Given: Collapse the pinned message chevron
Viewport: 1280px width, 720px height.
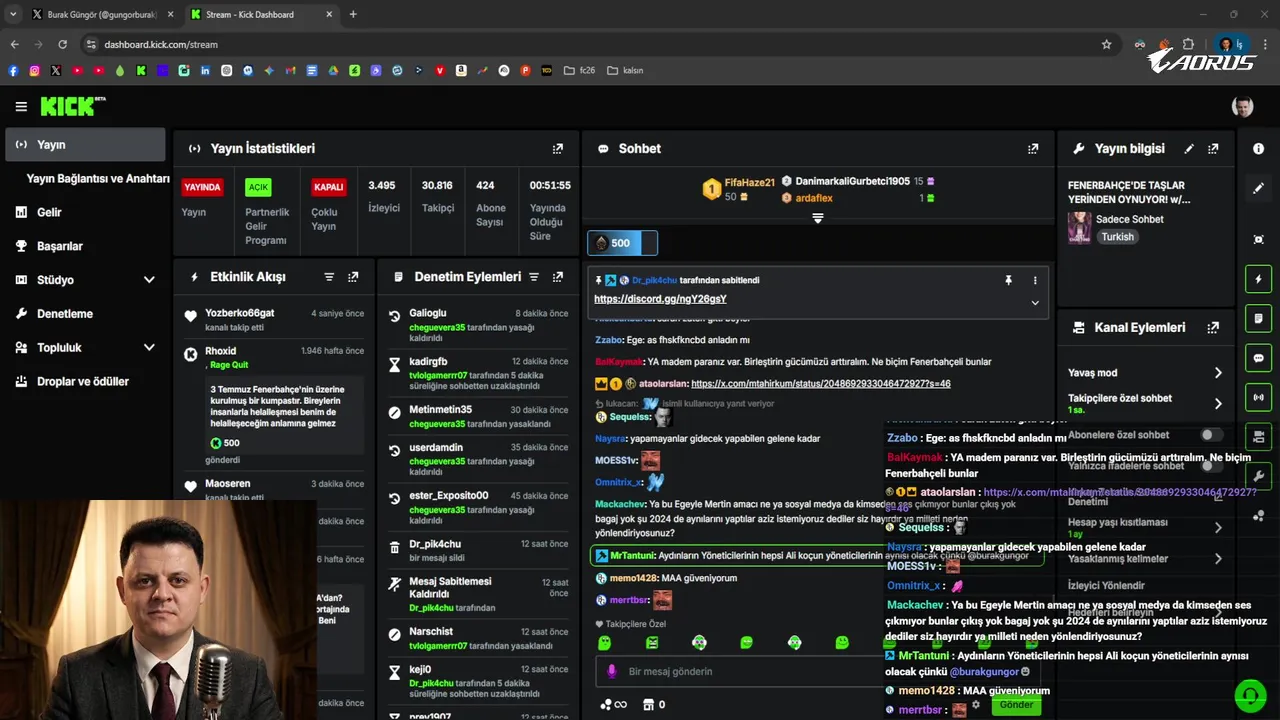Looking at the screenshot, I should 1035,303.
